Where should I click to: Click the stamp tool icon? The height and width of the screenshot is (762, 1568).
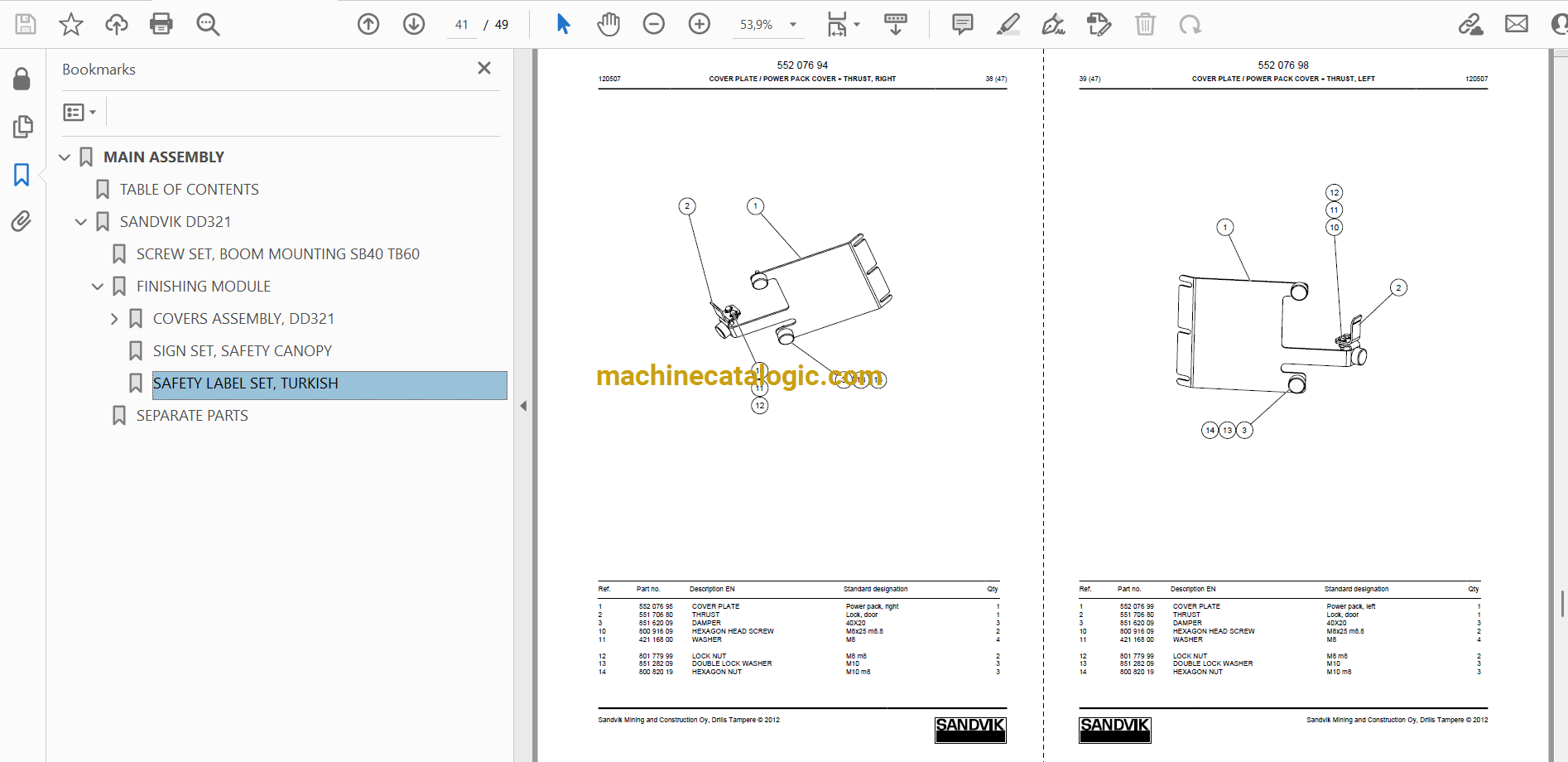(1099, 24)
